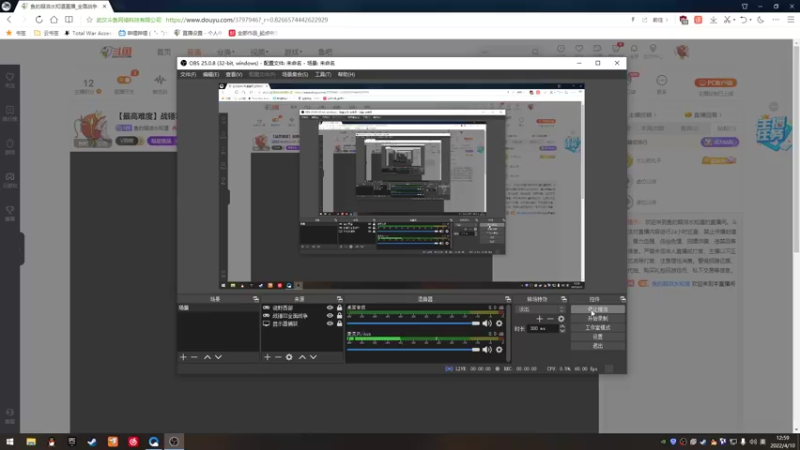Open OBS 查看(V) menu
Screen dimensions: 800x450
coord(234,74)
